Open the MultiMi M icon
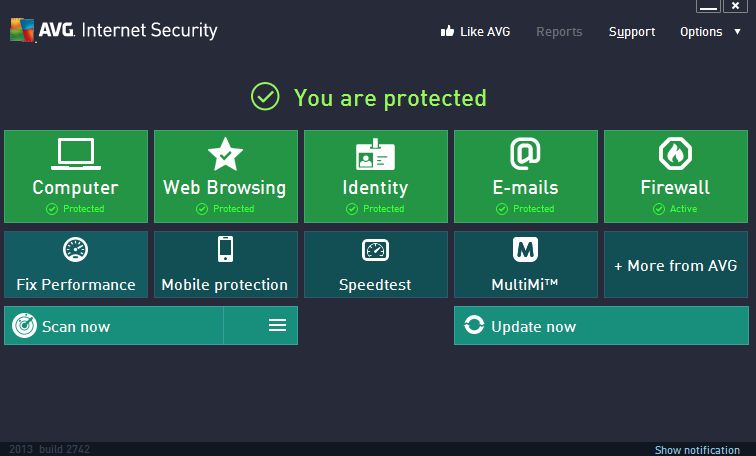Screen dimensions: 756x456 pos(525,250)
